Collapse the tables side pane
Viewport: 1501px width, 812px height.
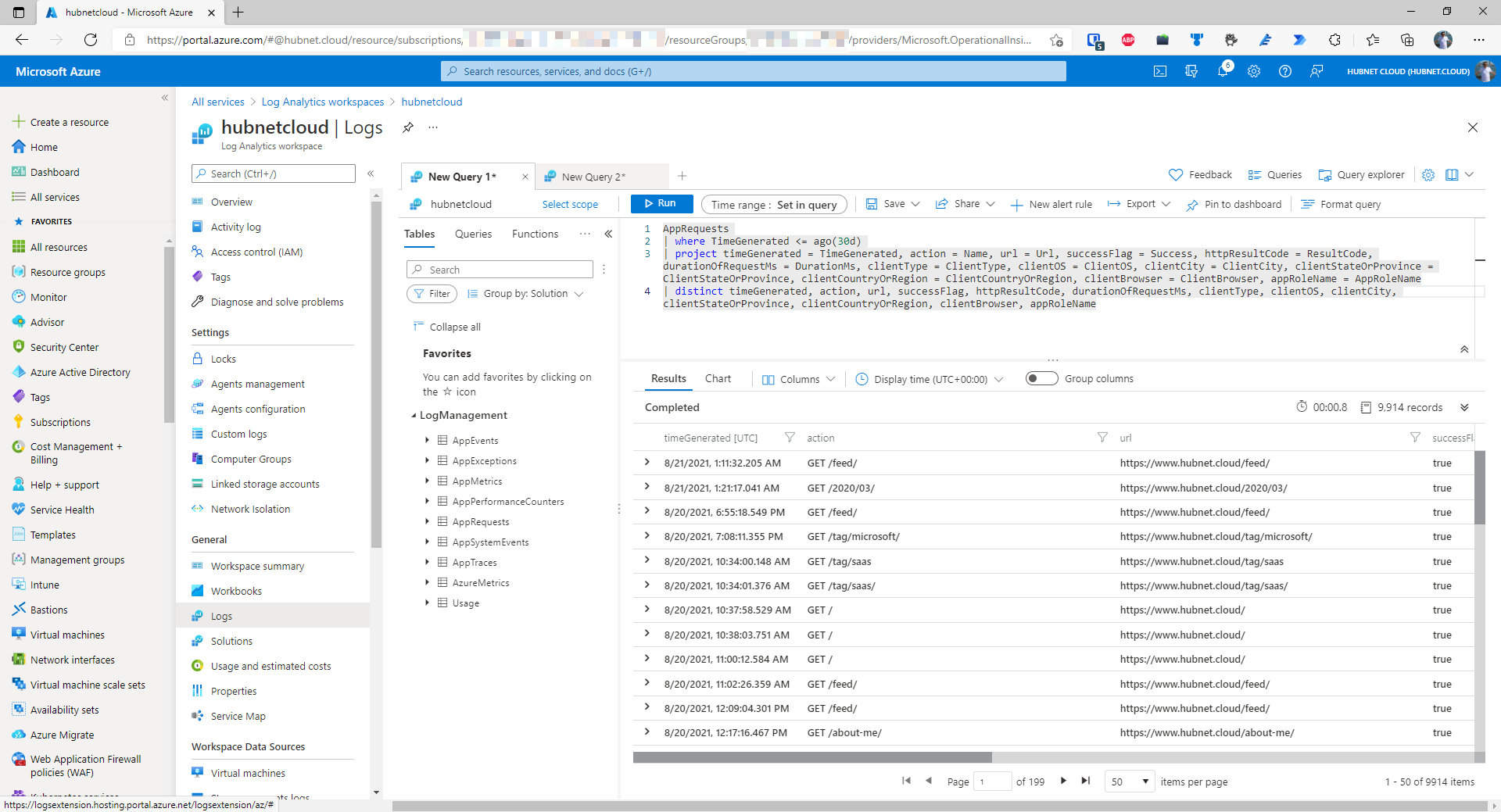(608, 234)
